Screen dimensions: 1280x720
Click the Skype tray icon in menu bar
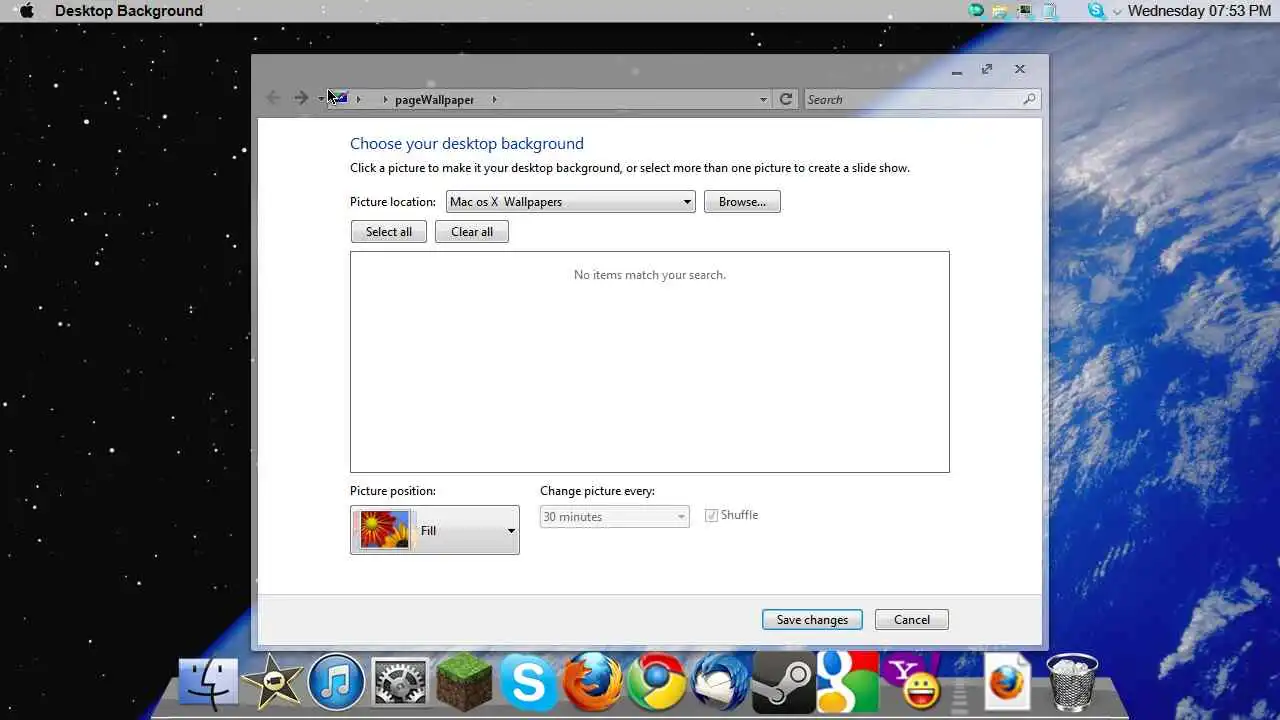pyautogui.click(x=1097, y=11)
